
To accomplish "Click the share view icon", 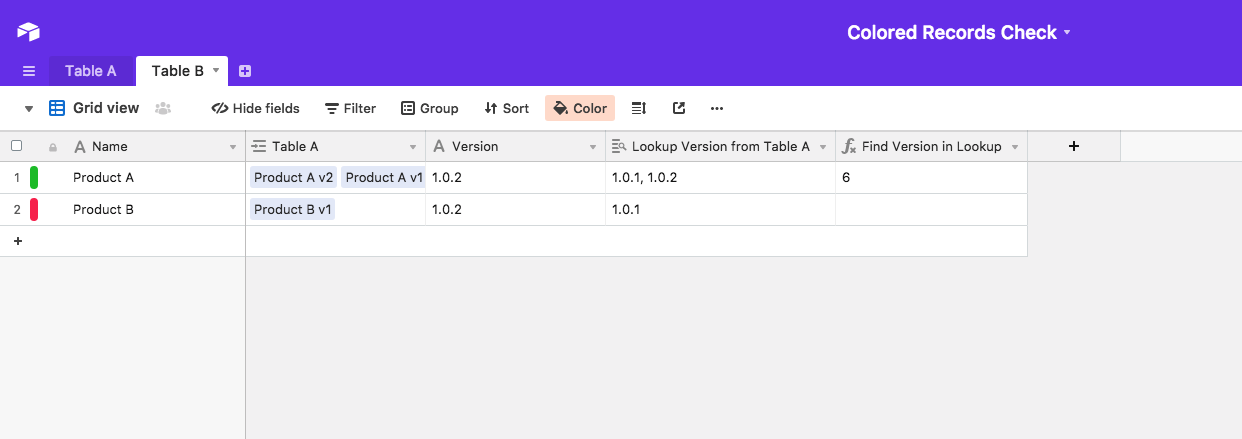I will click(x=679, y=108).
